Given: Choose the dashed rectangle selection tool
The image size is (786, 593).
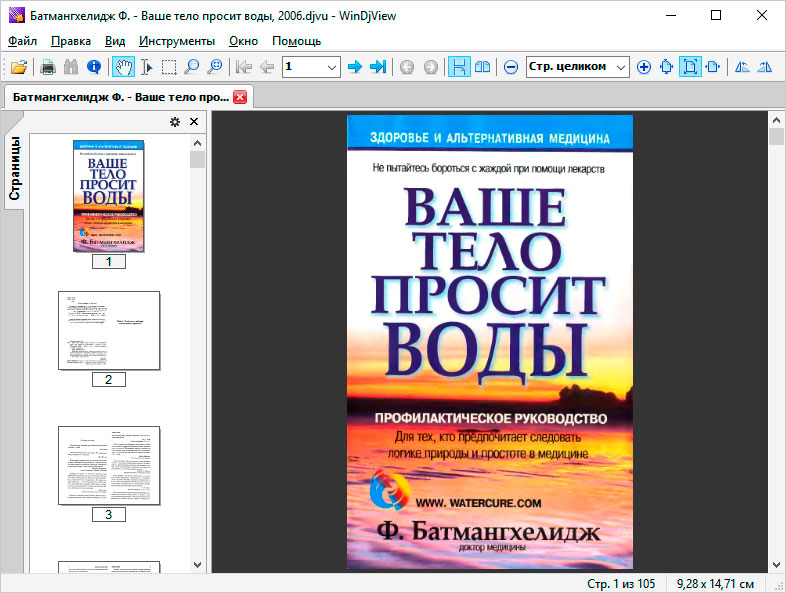Looking at the screenshot, I should [169, 67].
